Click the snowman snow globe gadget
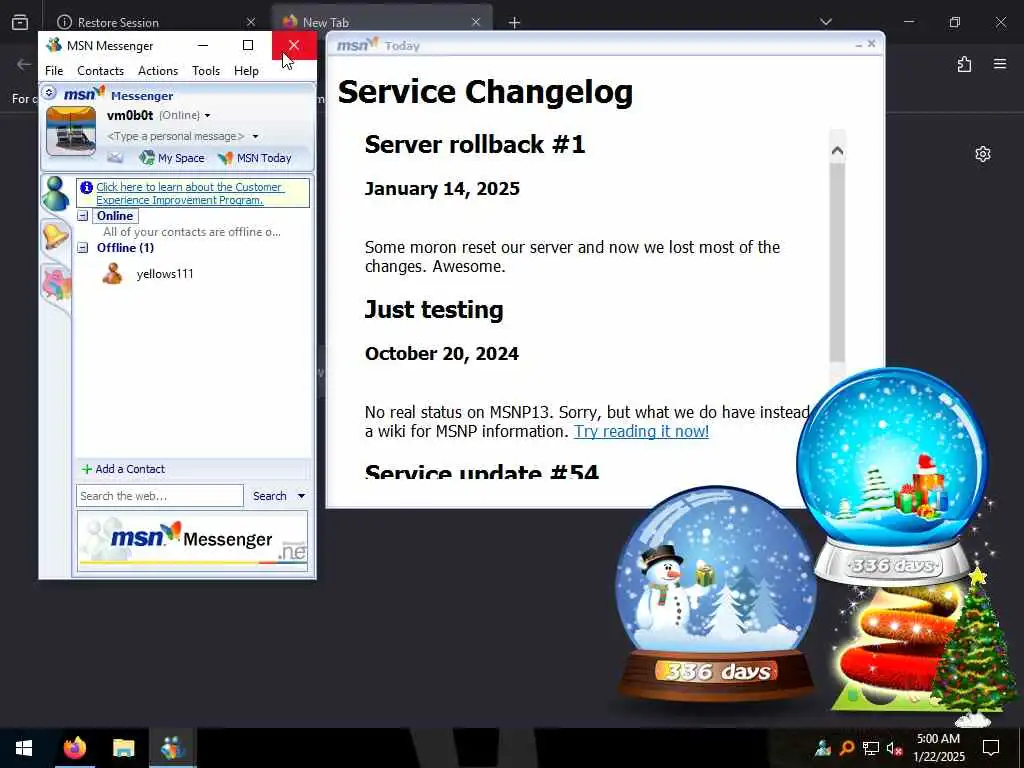The image size is (1024, 768). tap(716, 594)
